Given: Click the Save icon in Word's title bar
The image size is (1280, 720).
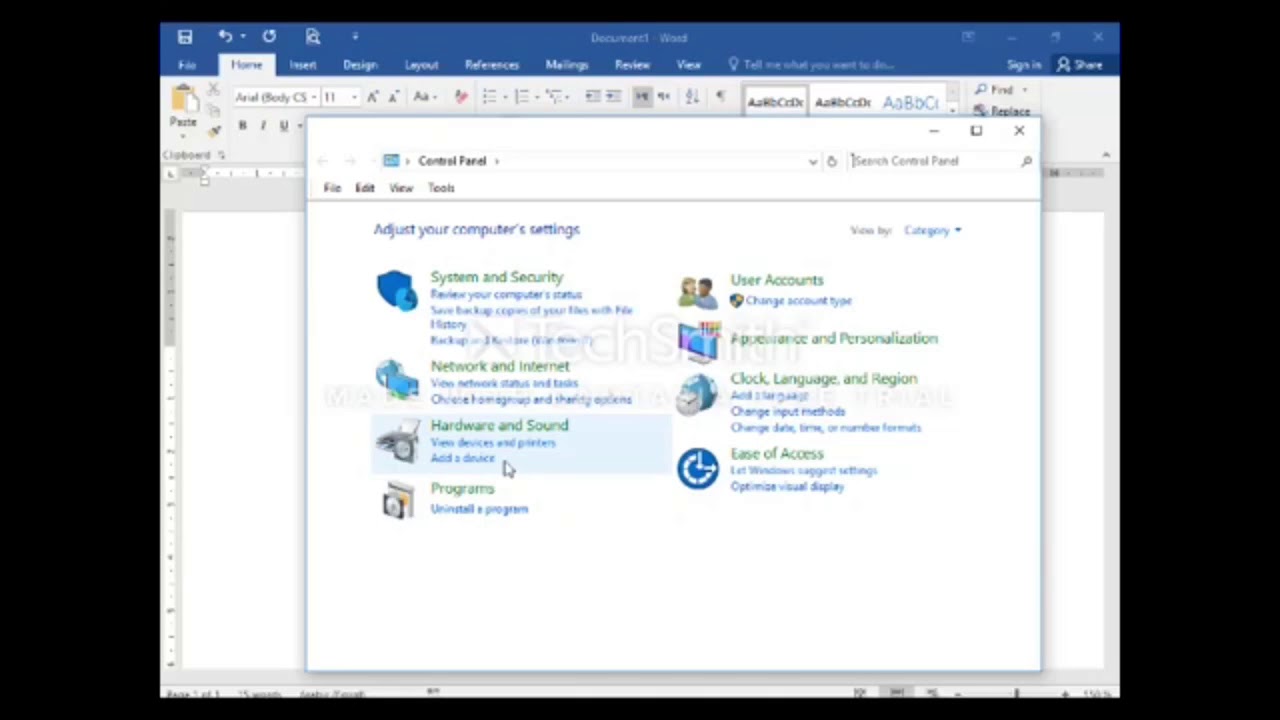Looking at the screenshot, I should coord(185,37).
